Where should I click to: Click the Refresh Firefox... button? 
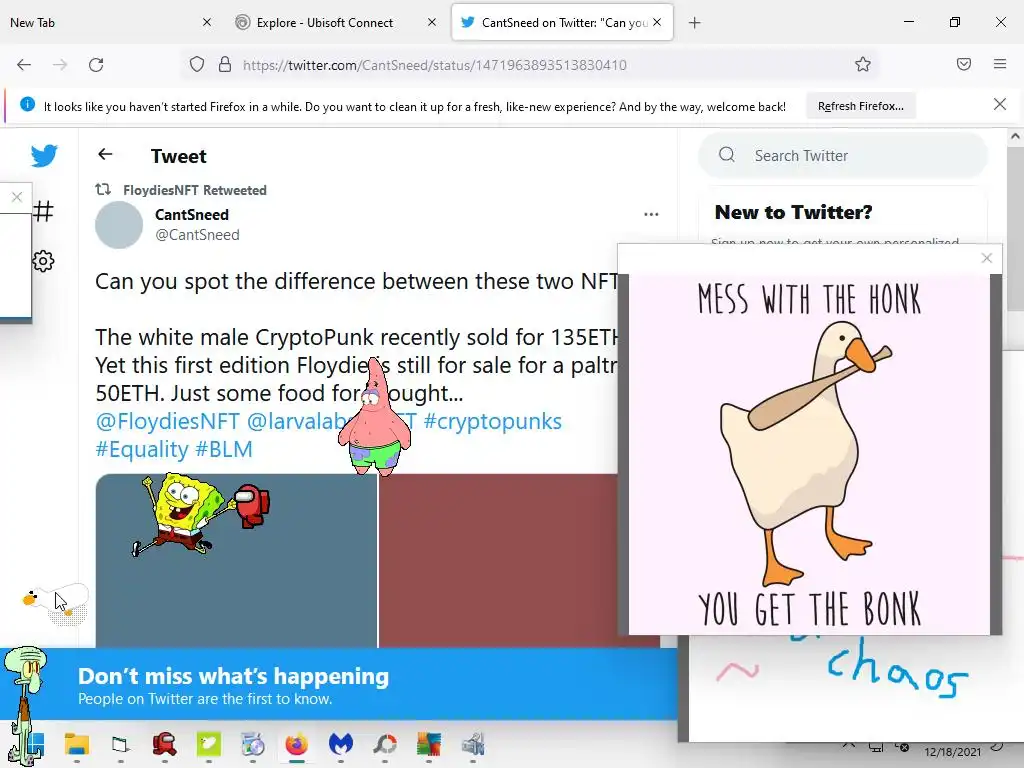pos(861,106)
